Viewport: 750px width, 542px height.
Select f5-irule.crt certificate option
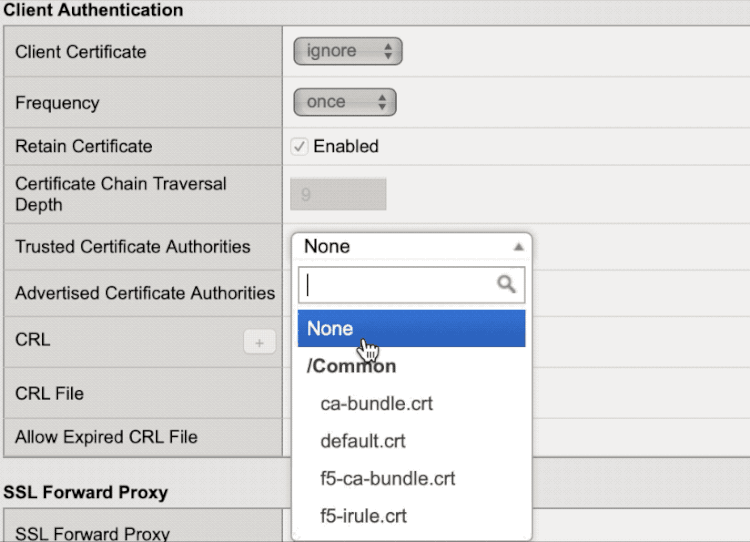click(x=363, y=517)
